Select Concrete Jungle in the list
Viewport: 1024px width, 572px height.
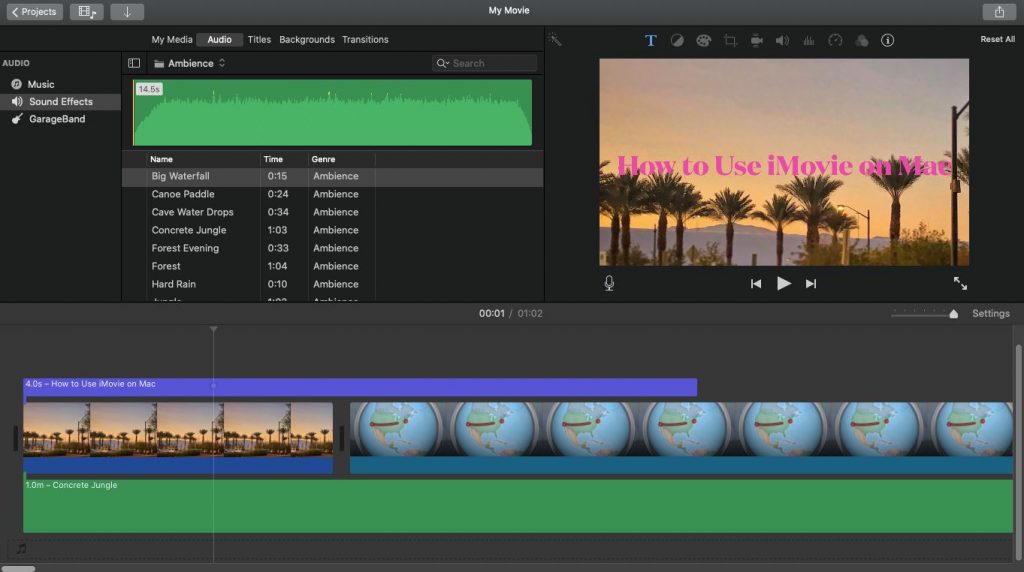tap(332, 230)
